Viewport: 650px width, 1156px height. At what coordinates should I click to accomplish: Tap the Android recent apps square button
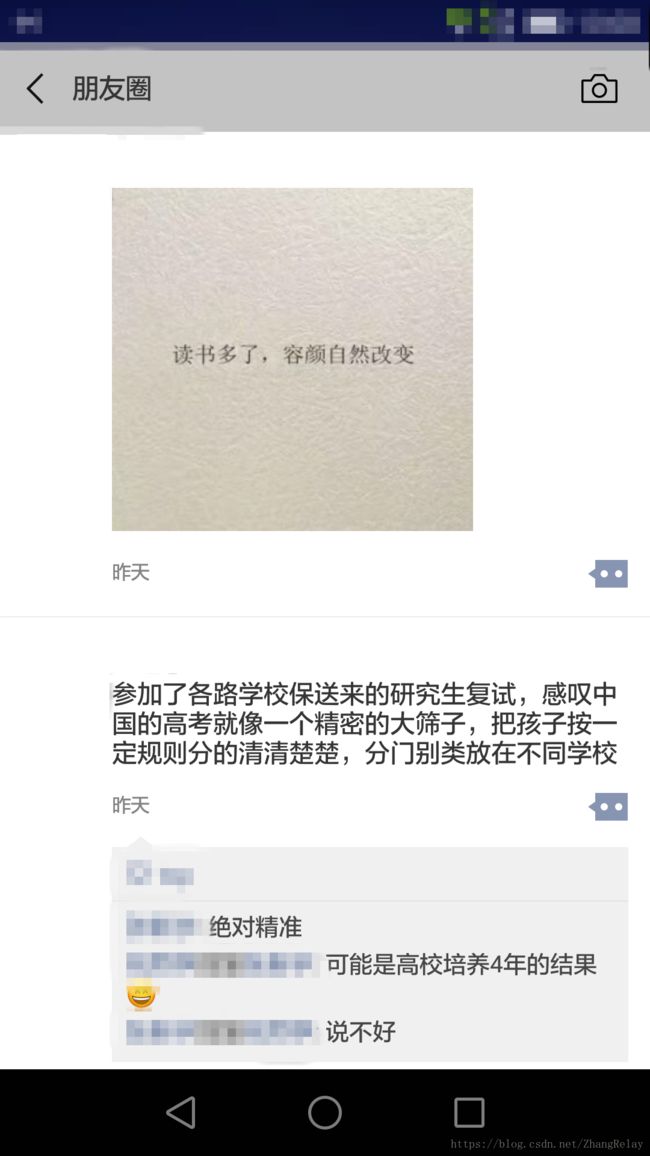click(x=469, y=1113)
